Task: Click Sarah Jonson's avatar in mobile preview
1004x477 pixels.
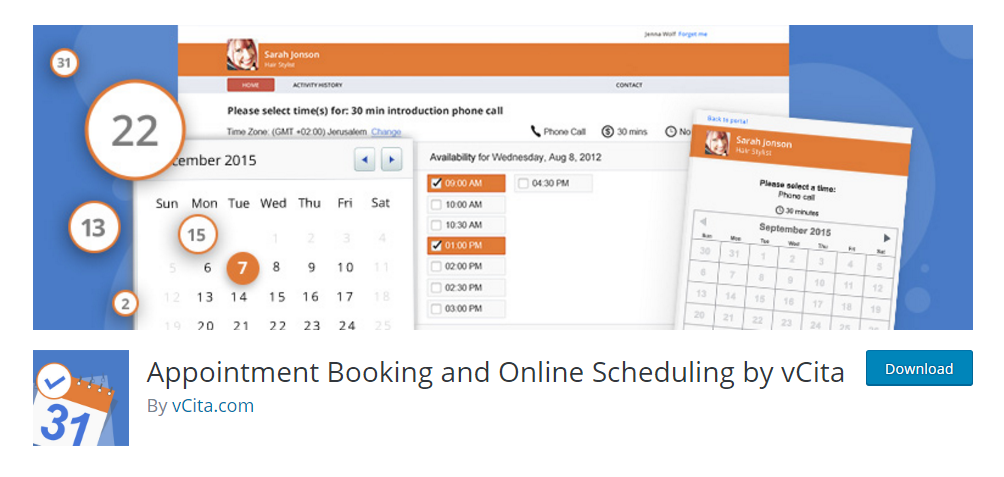Action: point(717,143)
